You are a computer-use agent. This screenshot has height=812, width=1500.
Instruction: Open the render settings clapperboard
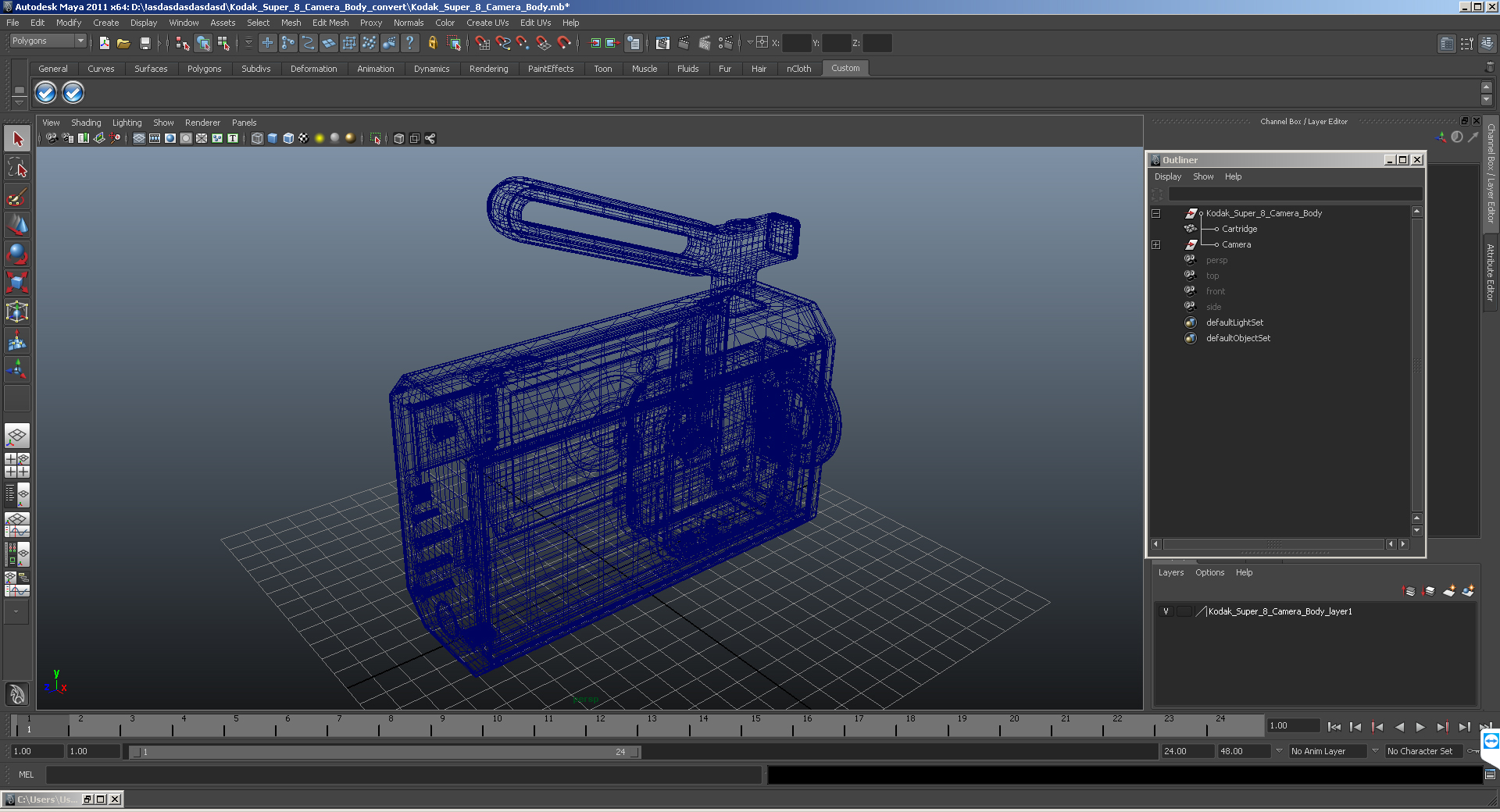[x=725, y=43]
